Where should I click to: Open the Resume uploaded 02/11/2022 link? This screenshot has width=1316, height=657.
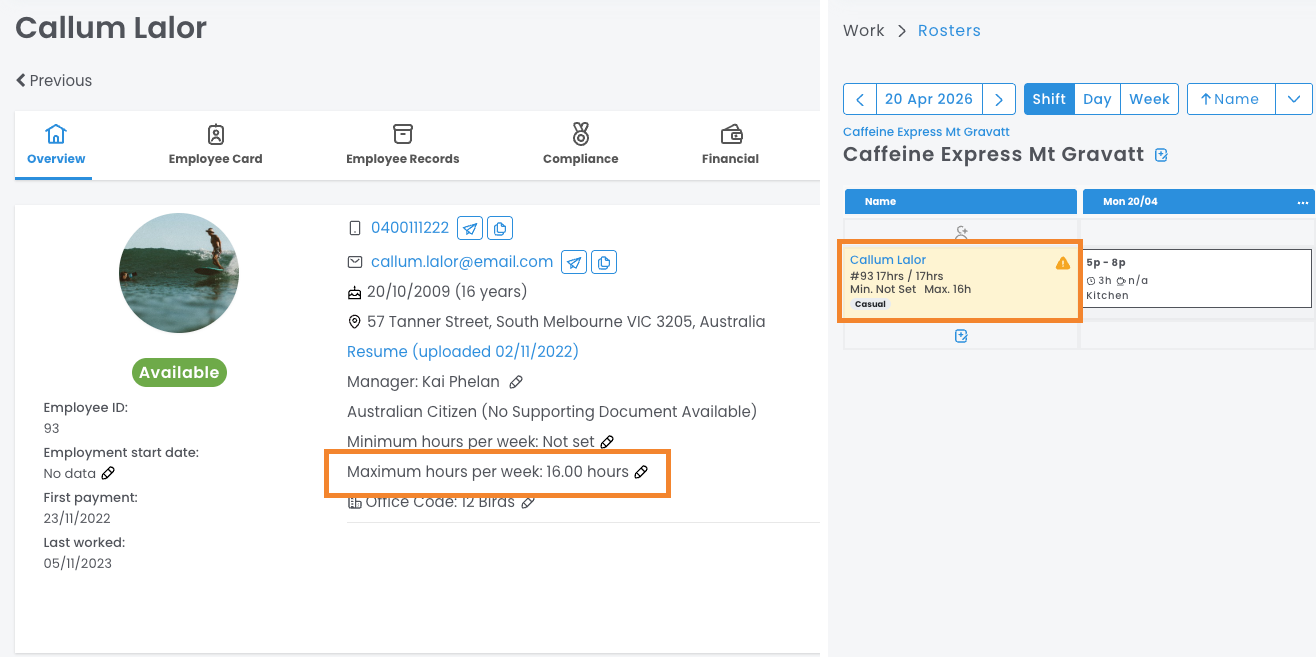point(462,352)
